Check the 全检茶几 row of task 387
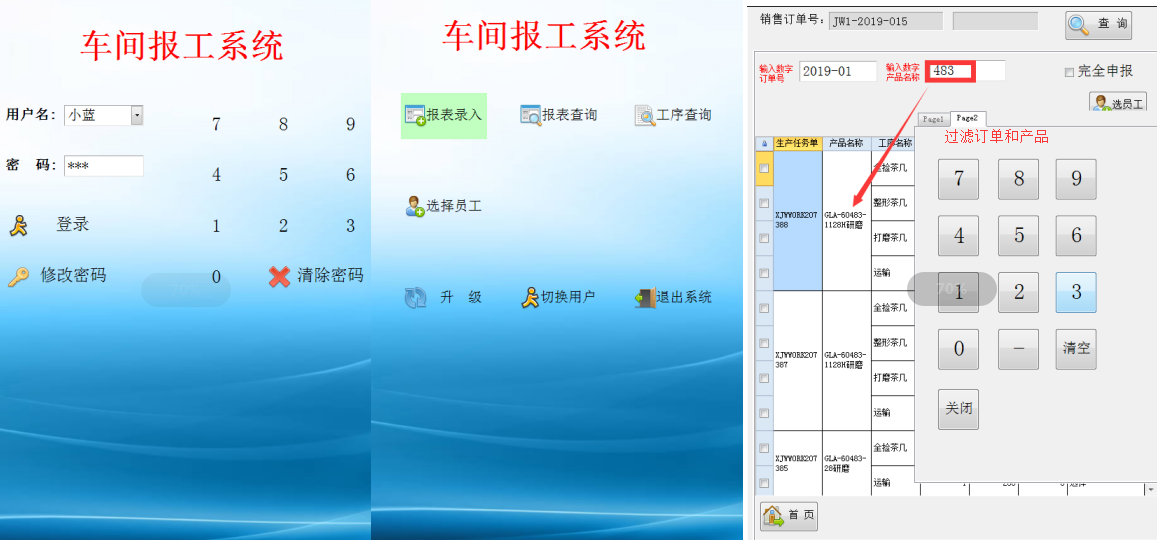Viewport: 1157px width, 540px height. pyautogui.click(x=764, y=308)
